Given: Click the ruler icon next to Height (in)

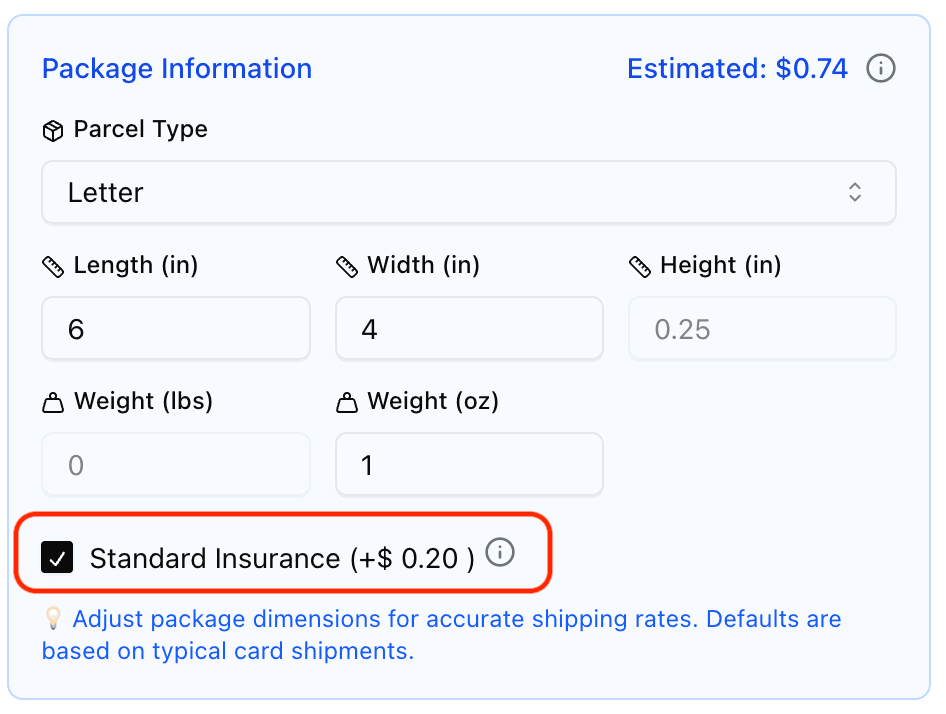Looking at the screenshot, I should (639, 265).
